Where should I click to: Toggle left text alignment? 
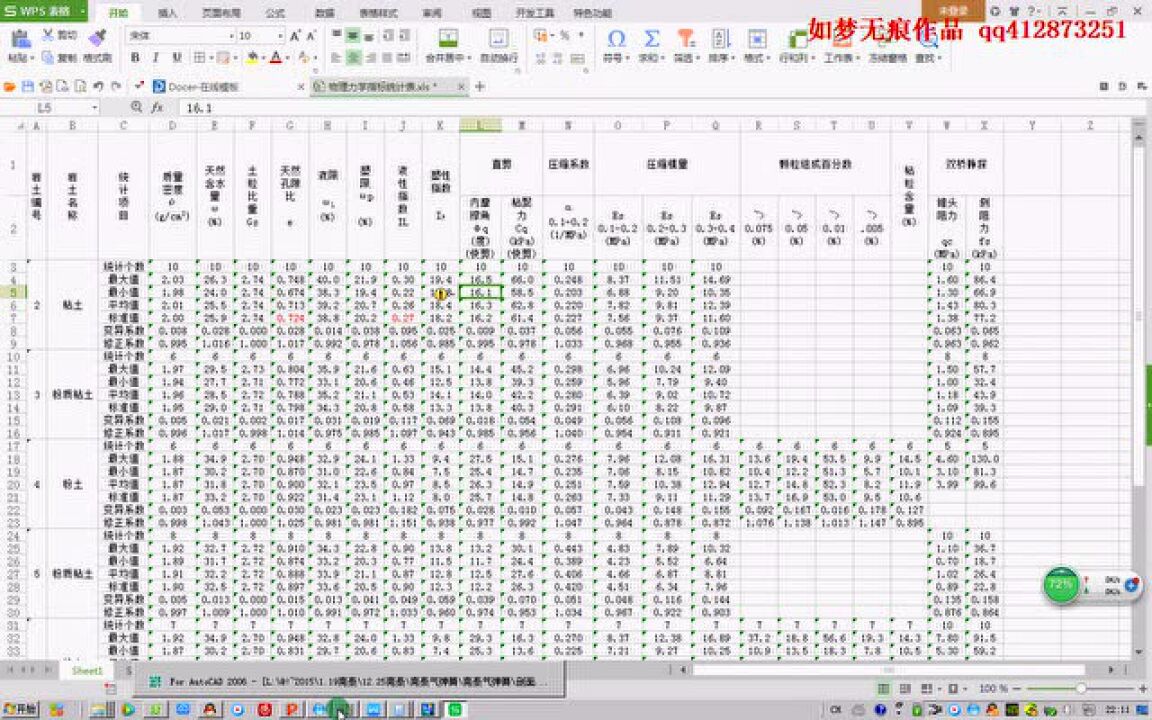click(x=336, y=57)
